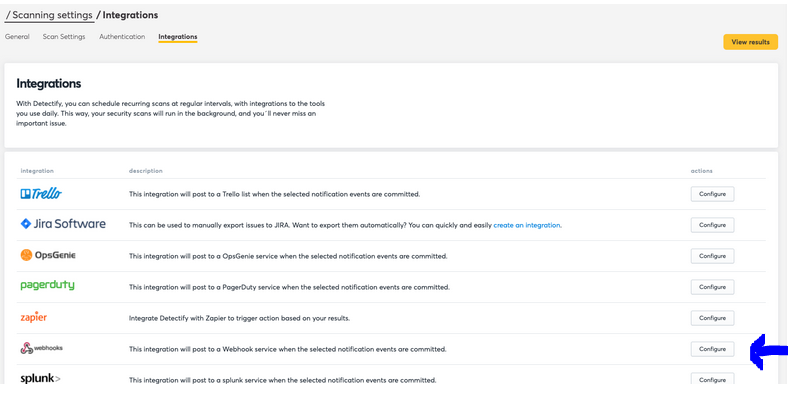Configure the Webhooks integration
788x403 pixels.
pyautogui.click(x=712, y=349)
